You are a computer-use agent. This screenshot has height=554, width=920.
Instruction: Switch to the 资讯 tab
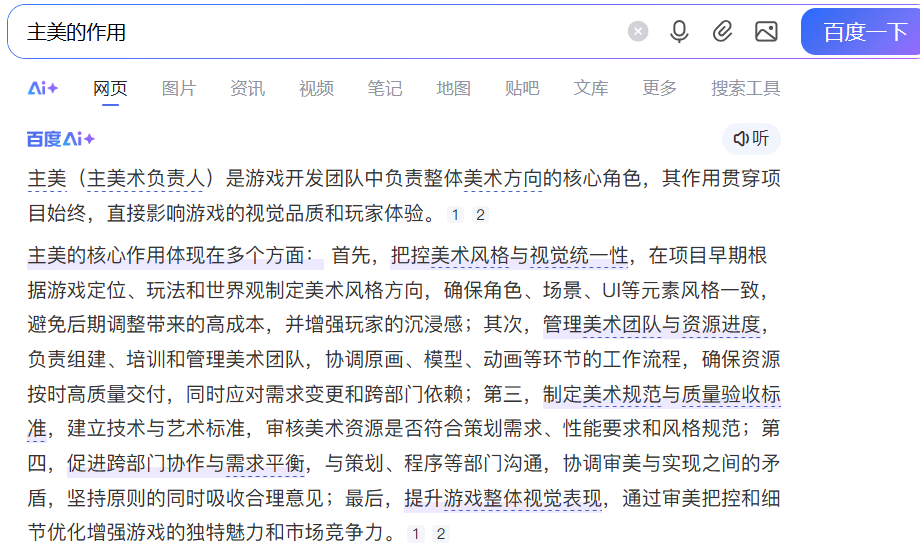[247, 88]
